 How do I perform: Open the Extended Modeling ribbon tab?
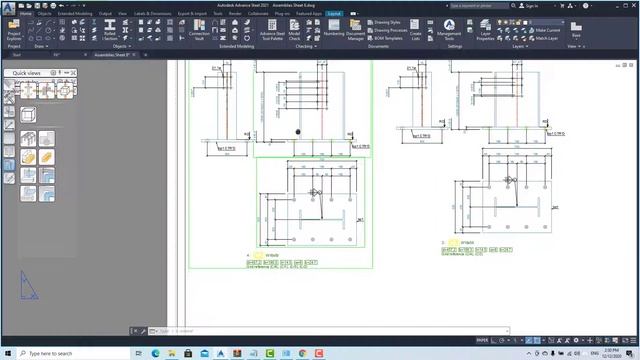coord(75,13)
